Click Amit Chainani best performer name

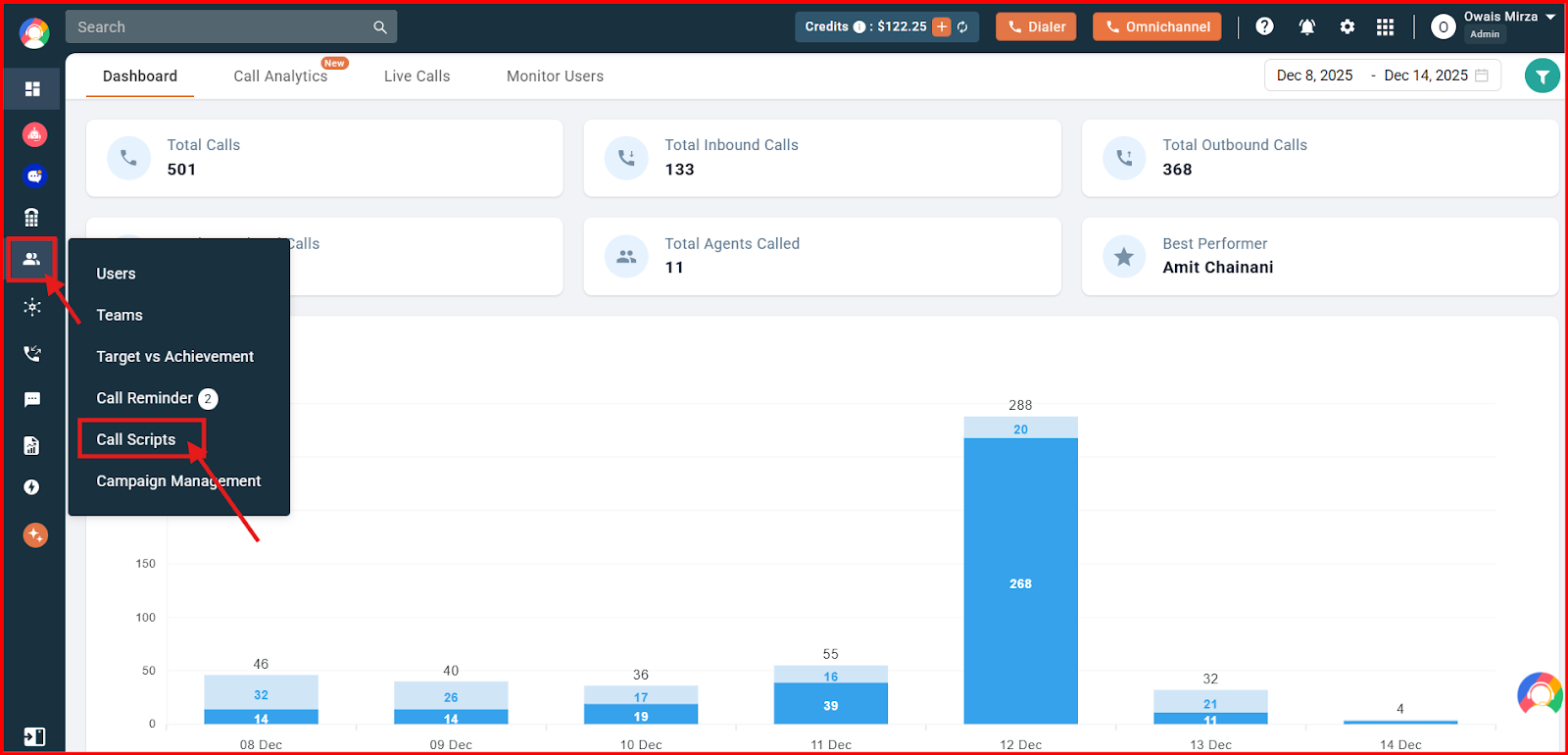[1218, 268]
